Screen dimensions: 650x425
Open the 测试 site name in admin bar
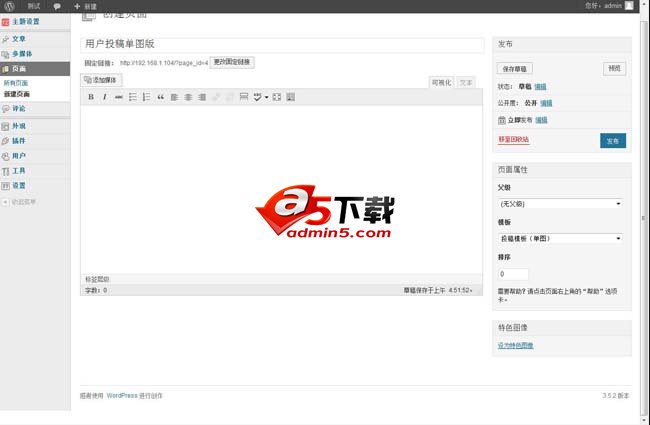[34, 6]
